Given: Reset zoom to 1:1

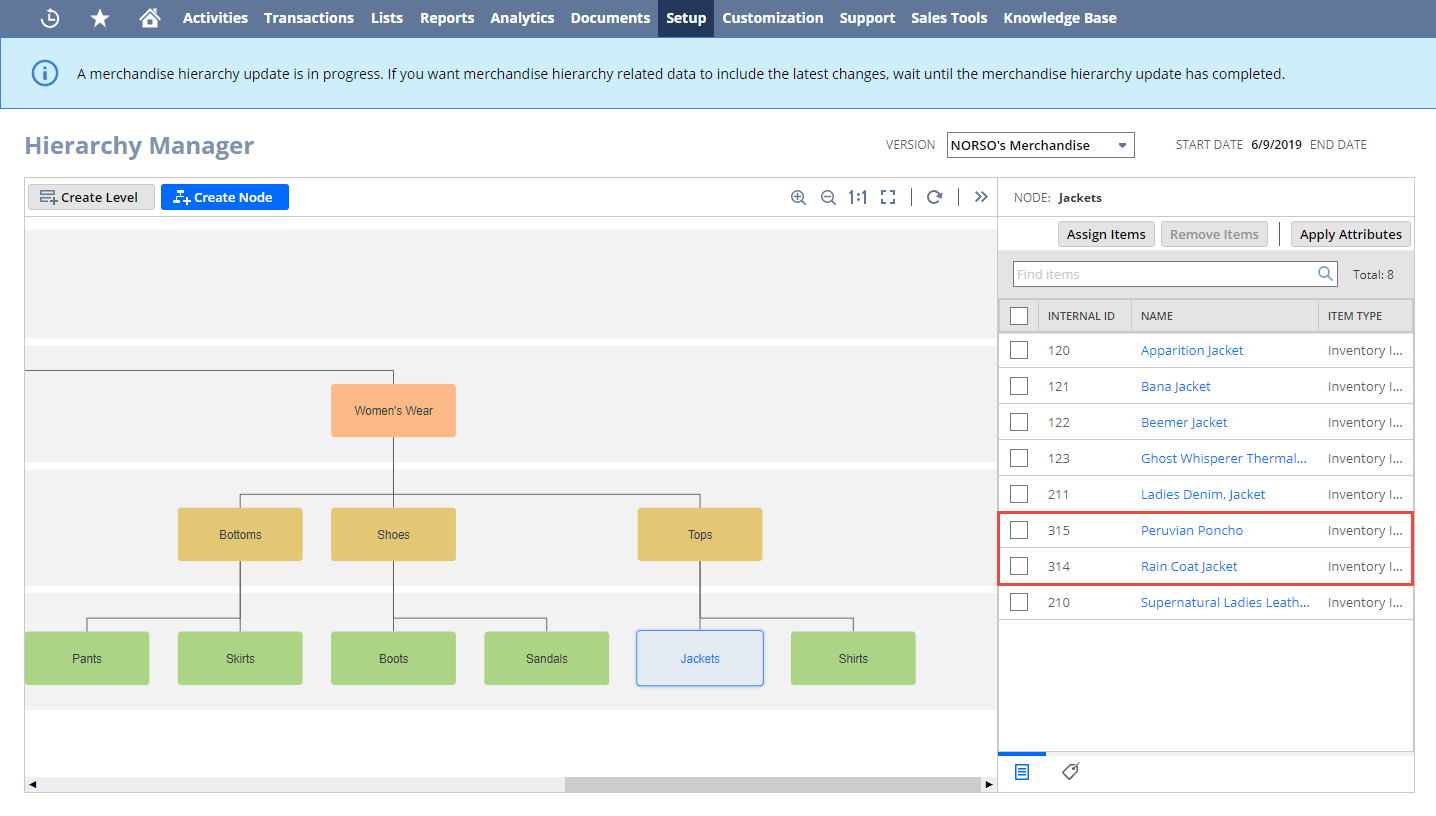Looking at the screenshot, I should (x=857, y=197).
